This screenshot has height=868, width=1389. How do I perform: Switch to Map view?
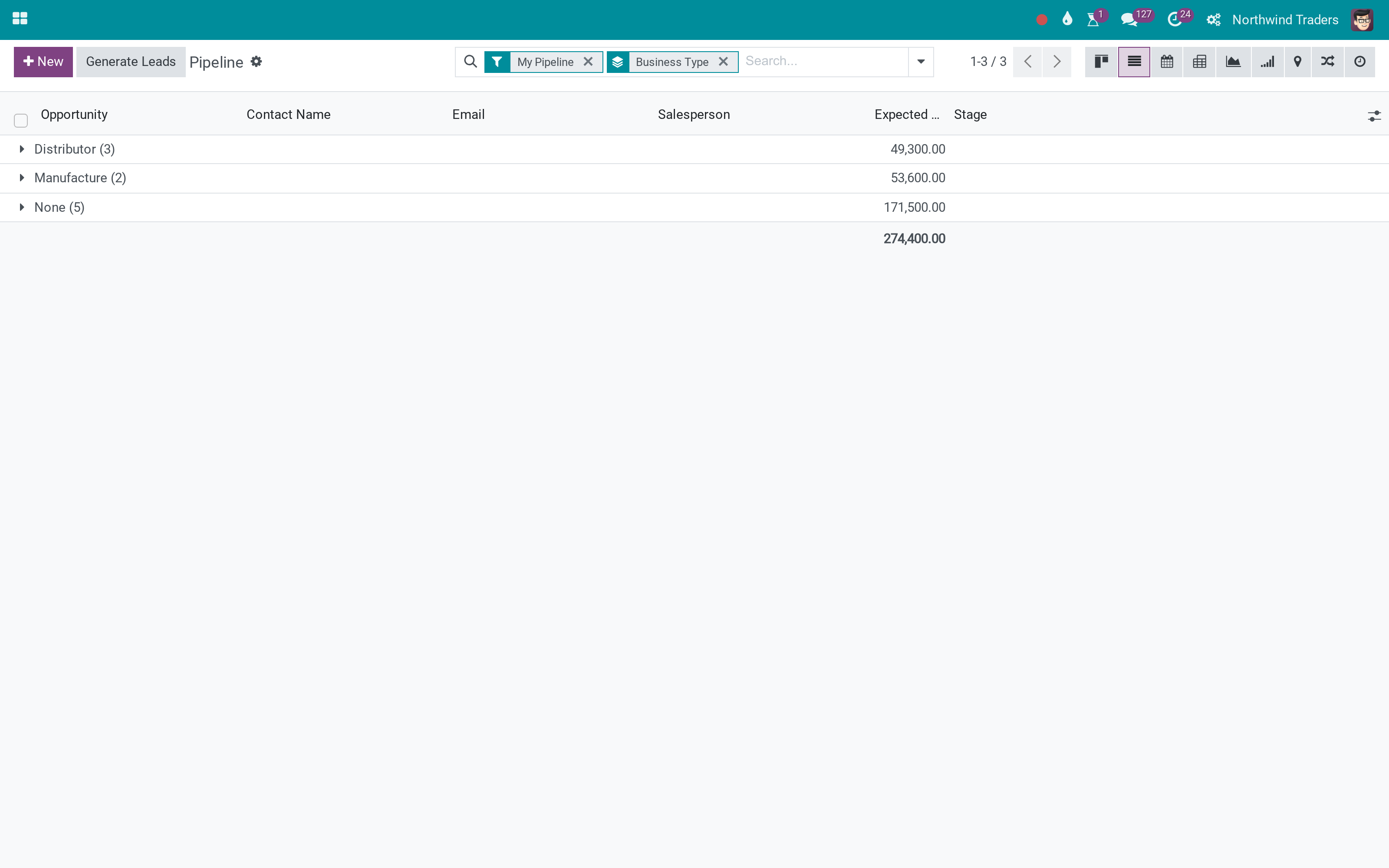pyautogui.click(x=1297, y=62)
